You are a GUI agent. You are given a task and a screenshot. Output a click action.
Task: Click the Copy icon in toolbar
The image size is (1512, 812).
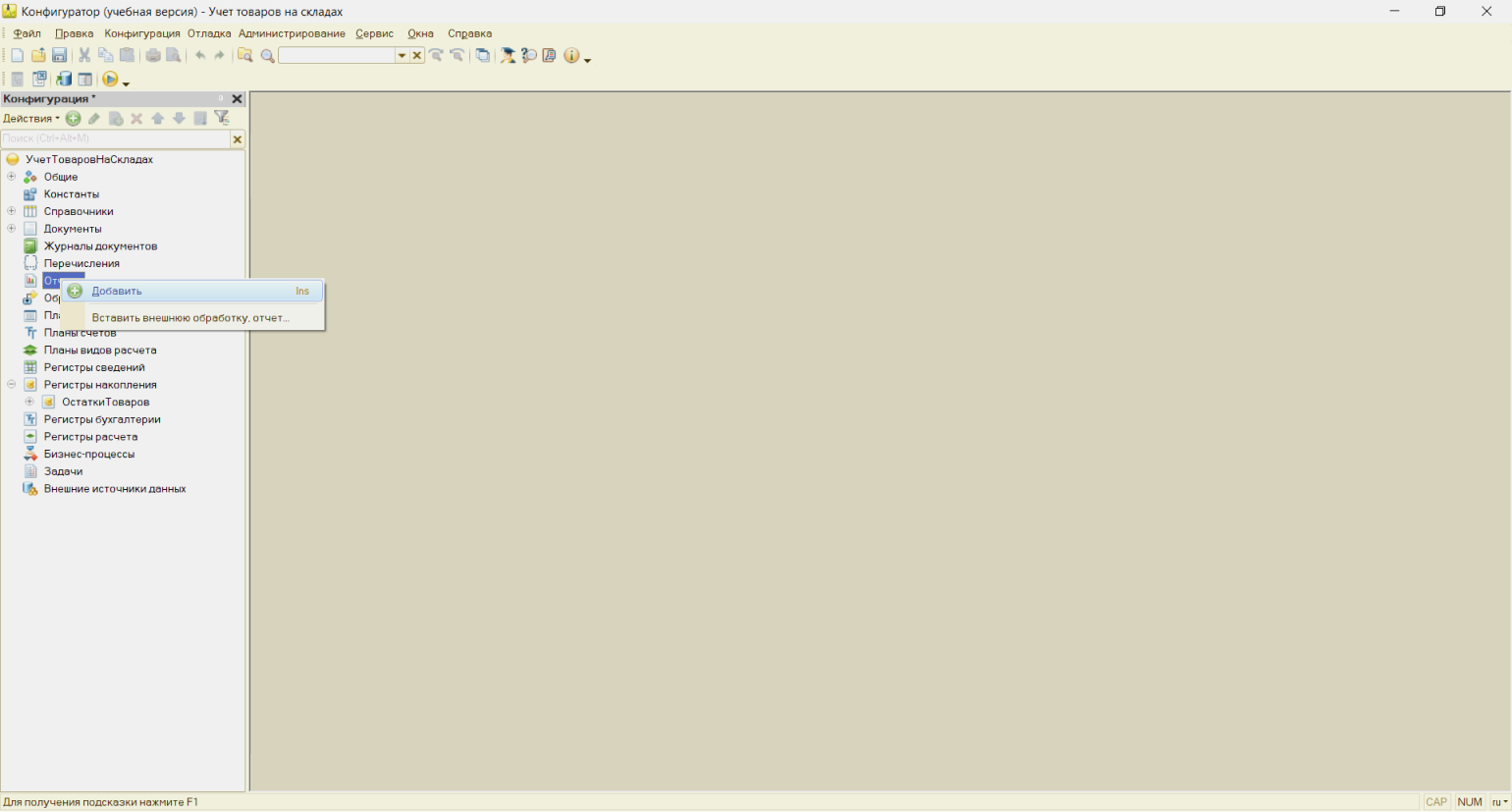(106, 56)
